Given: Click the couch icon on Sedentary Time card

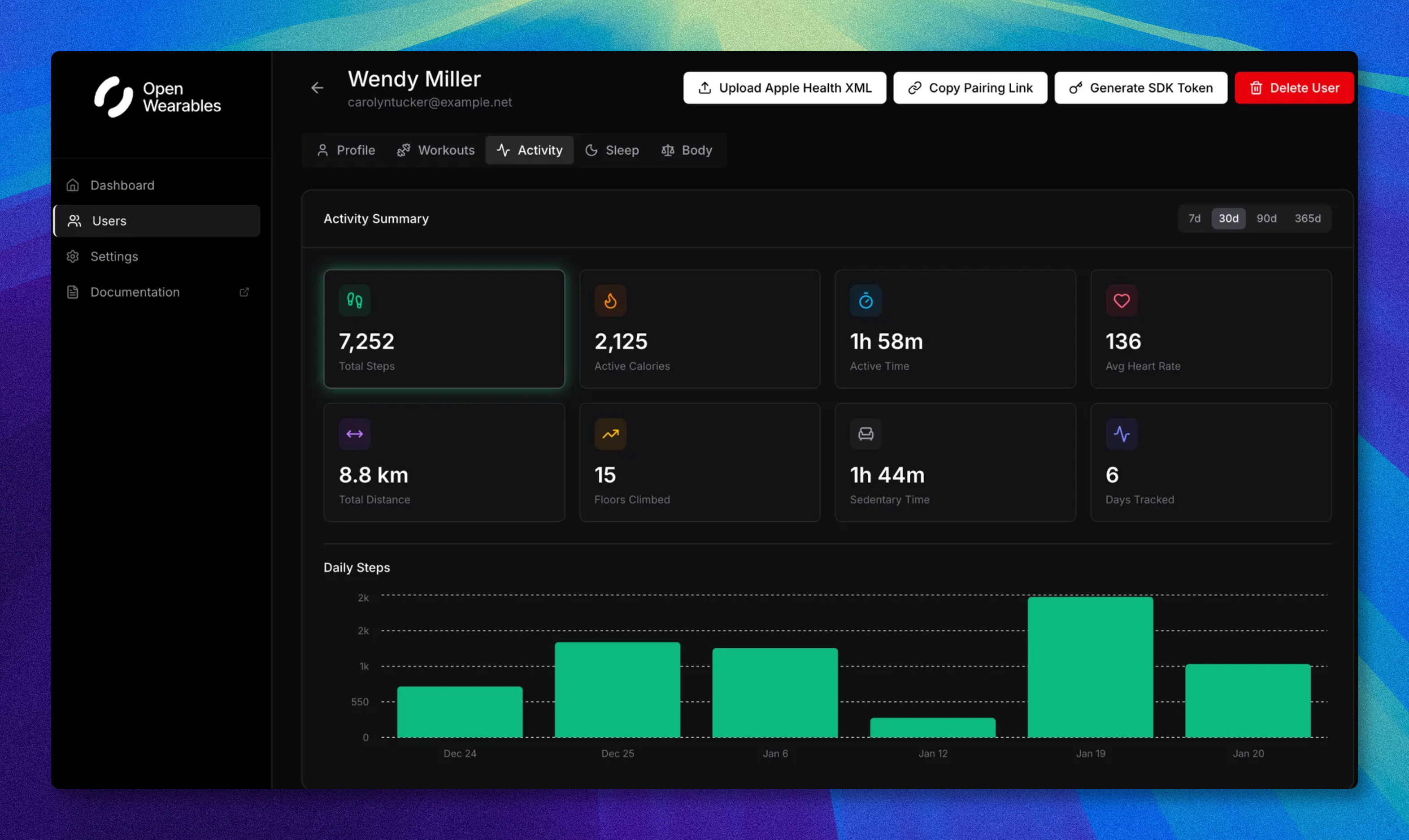Looking at the screenshot, I should pos(866,433).
